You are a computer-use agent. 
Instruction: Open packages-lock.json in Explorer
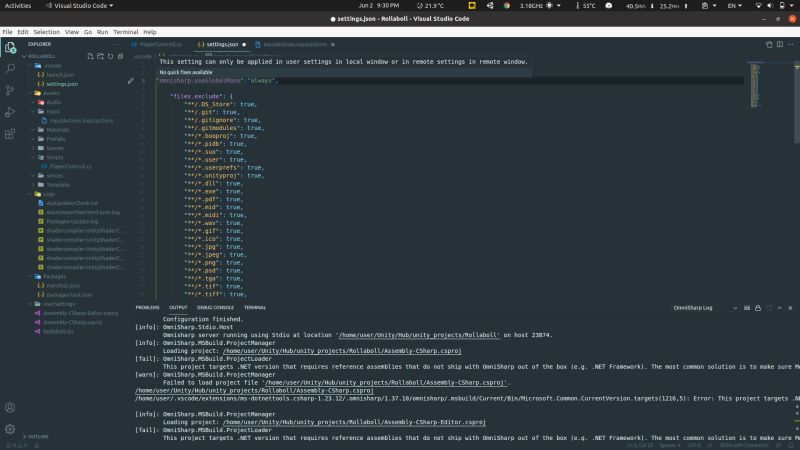69,295
